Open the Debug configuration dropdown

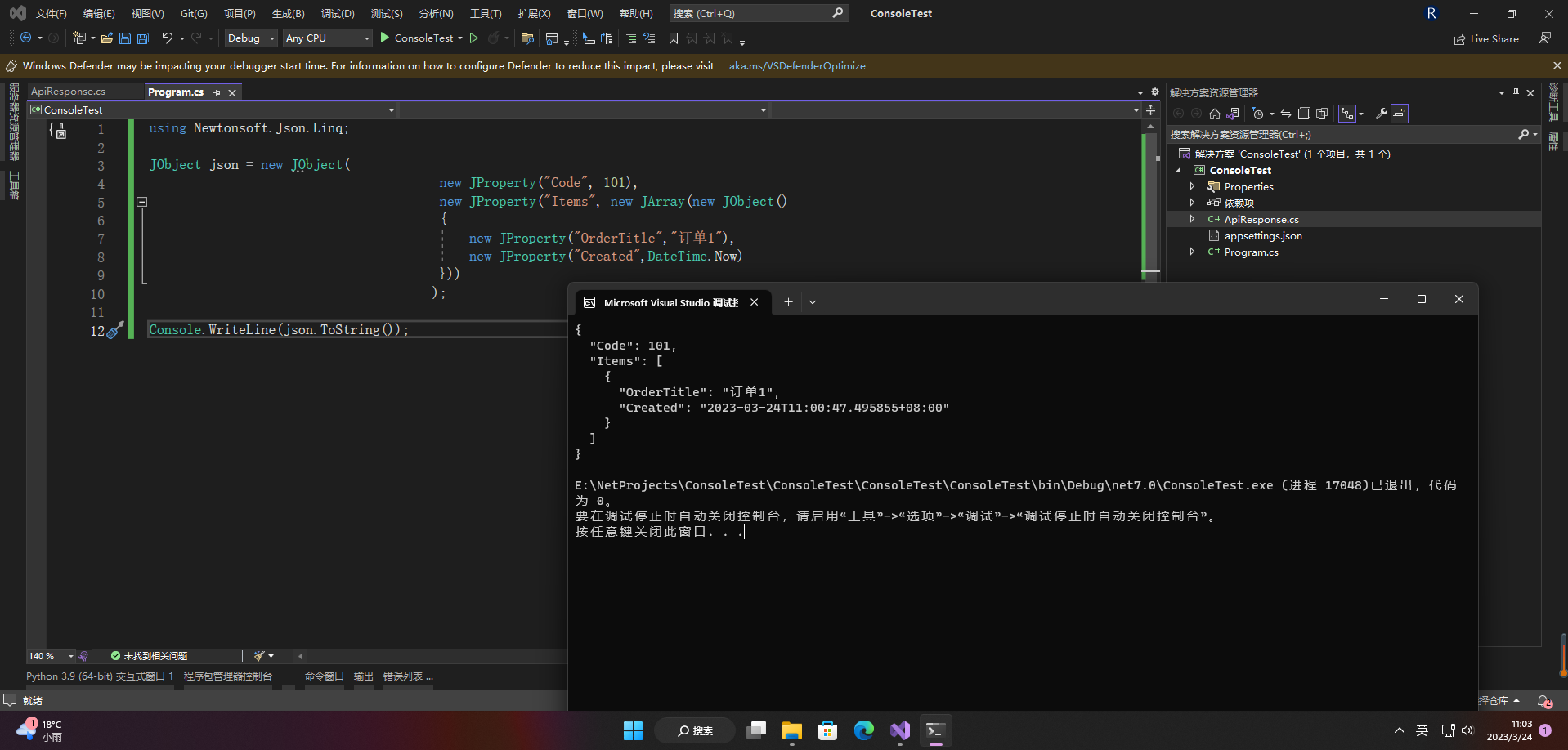(251, 38)
